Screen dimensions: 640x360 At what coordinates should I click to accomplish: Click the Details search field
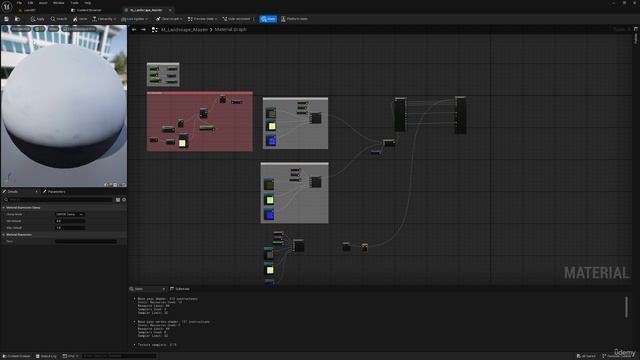pyautogui.click(x=59, y=200)
